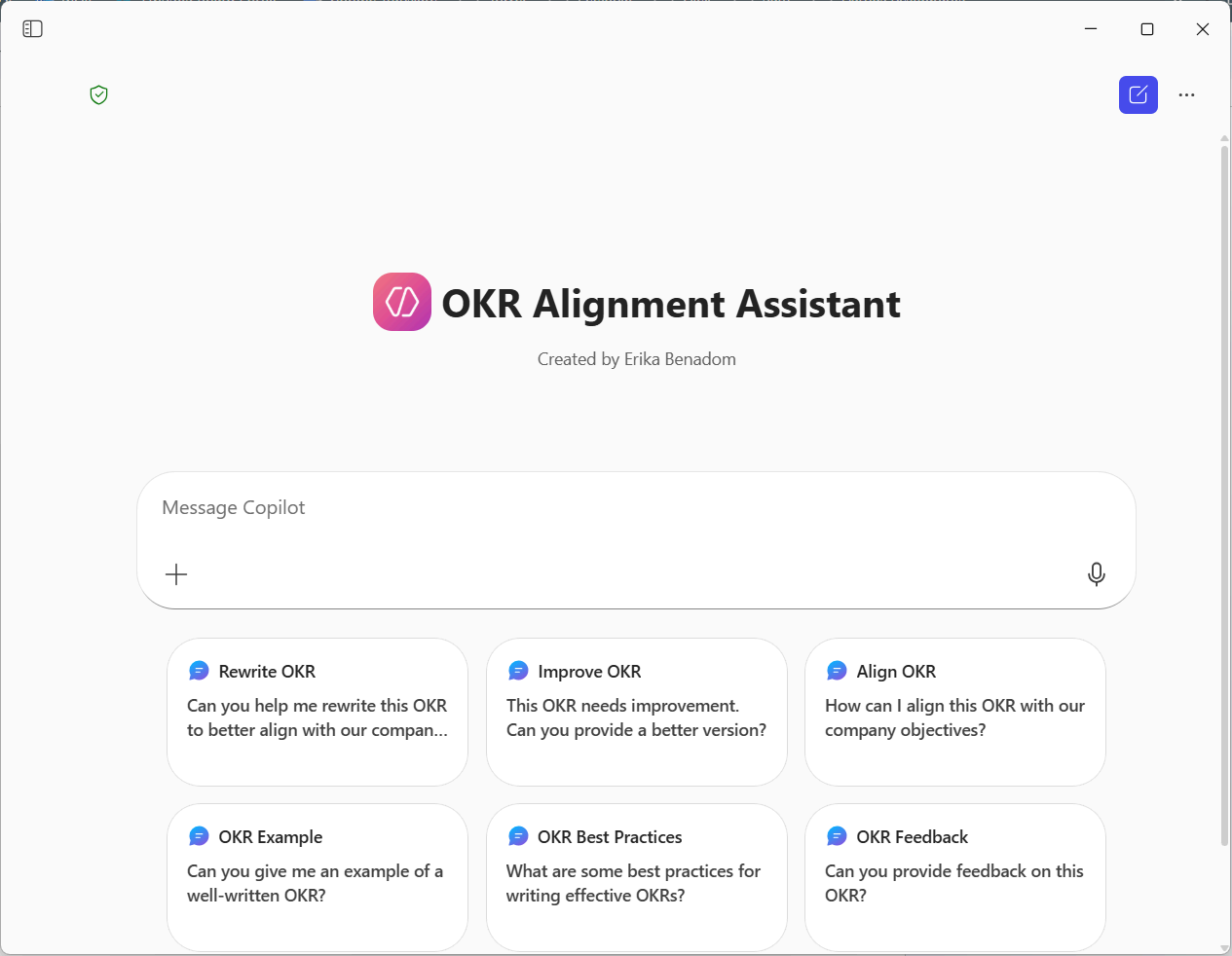Image resolution: width=1232 pixels, height=956 pixels.
Task: Select the OKR Feedback prompt card
Action: coord(955,877)
